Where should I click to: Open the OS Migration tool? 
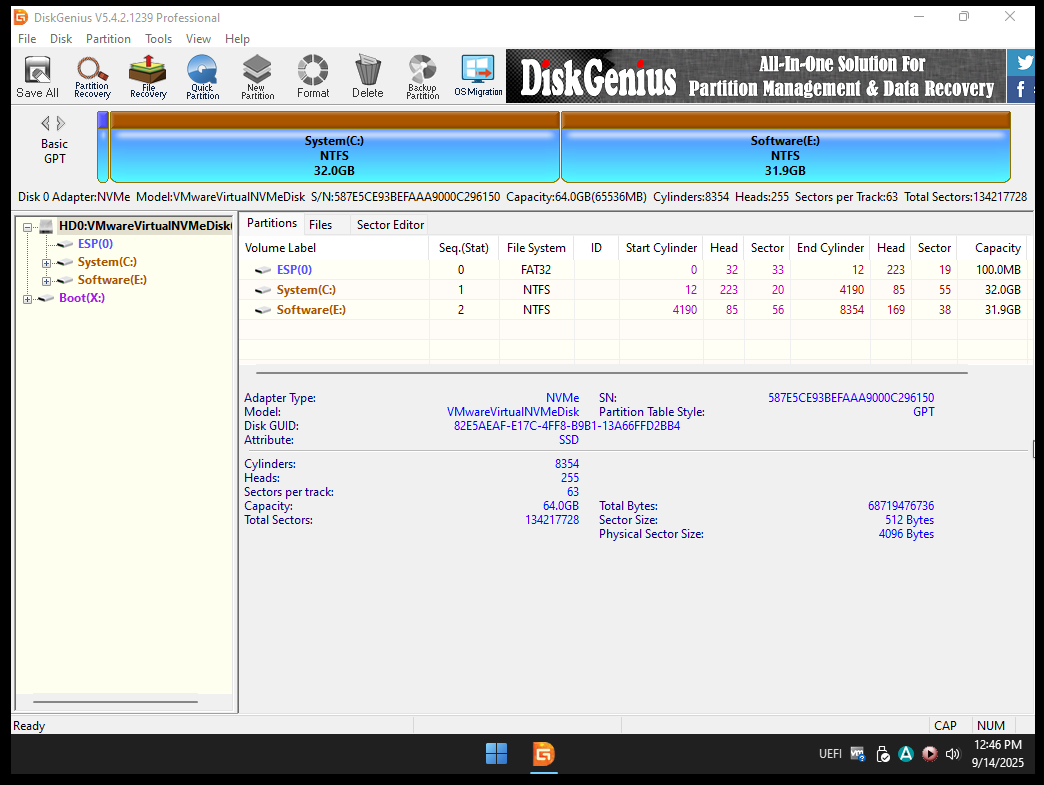[x=478, y=77]
